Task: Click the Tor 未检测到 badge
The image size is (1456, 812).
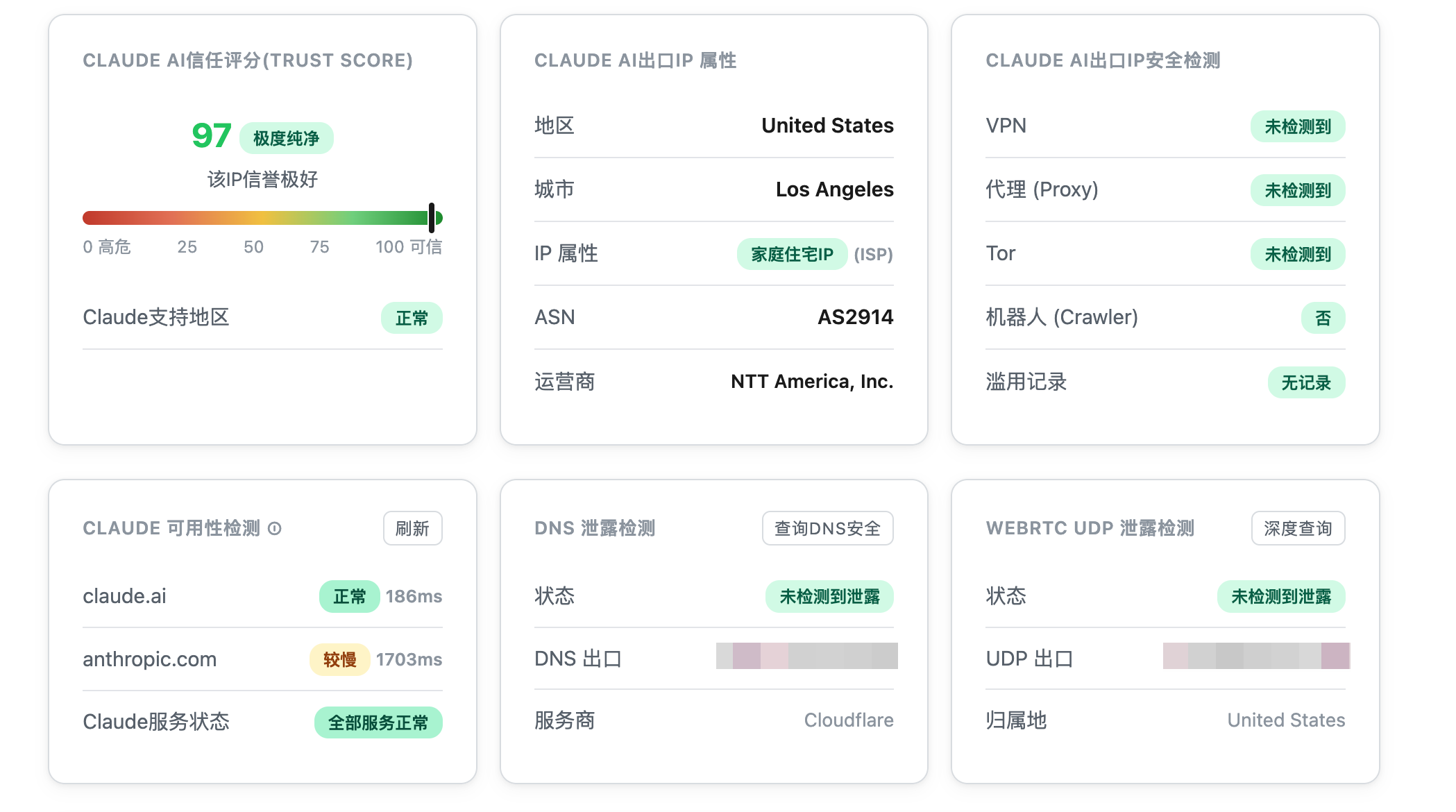Action: click(x=1298, y=254)
